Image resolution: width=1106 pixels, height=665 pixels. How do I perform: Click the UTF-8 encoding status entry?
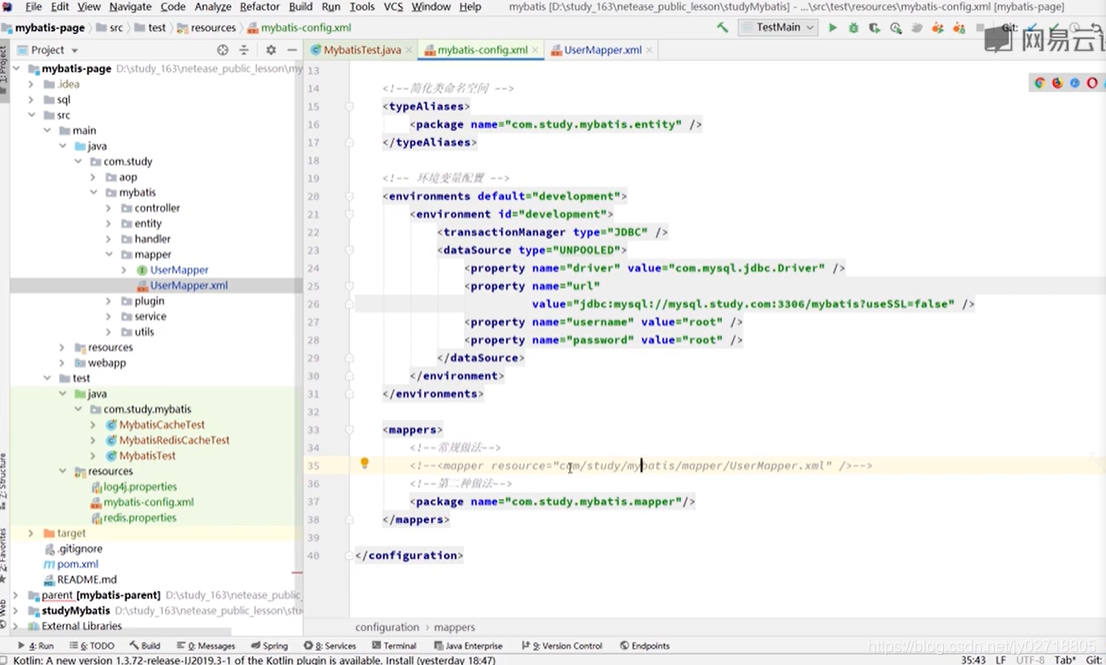(x=1031, y=659)
